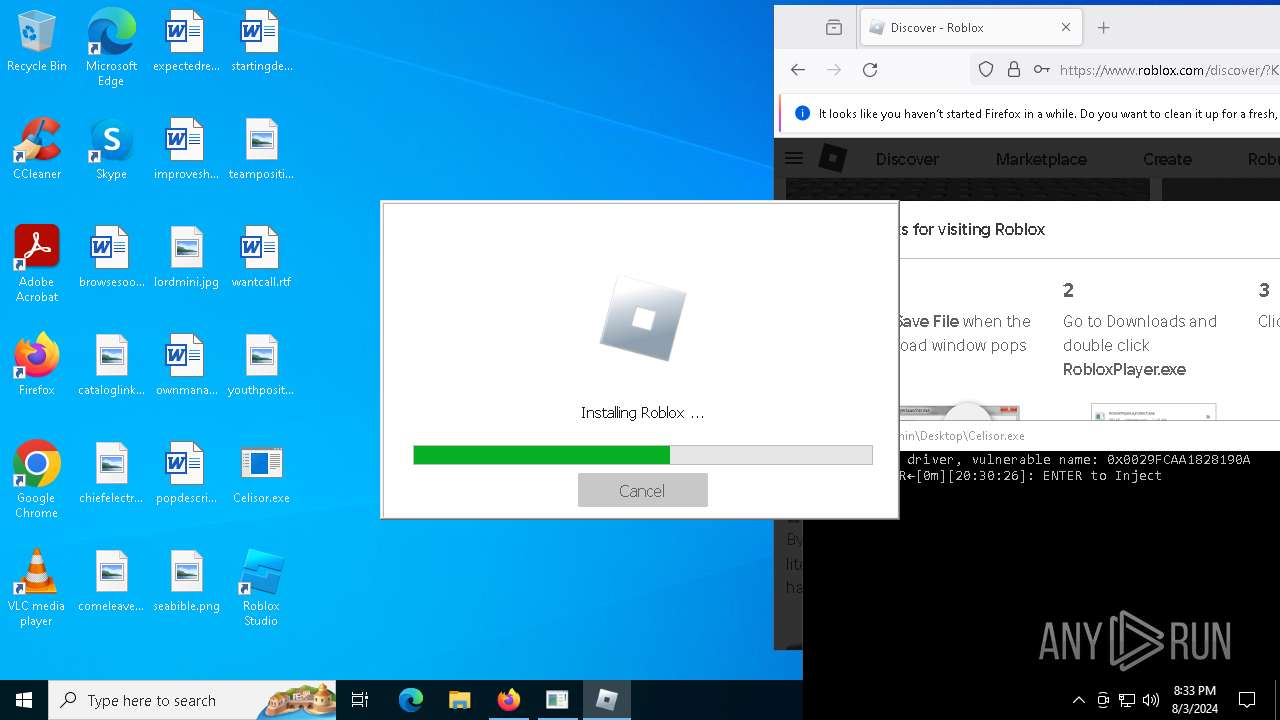The height and width of the screenshot is (720, 1280).
Task: Click the Roblox installation progress bar
Action: pos(642,455)
